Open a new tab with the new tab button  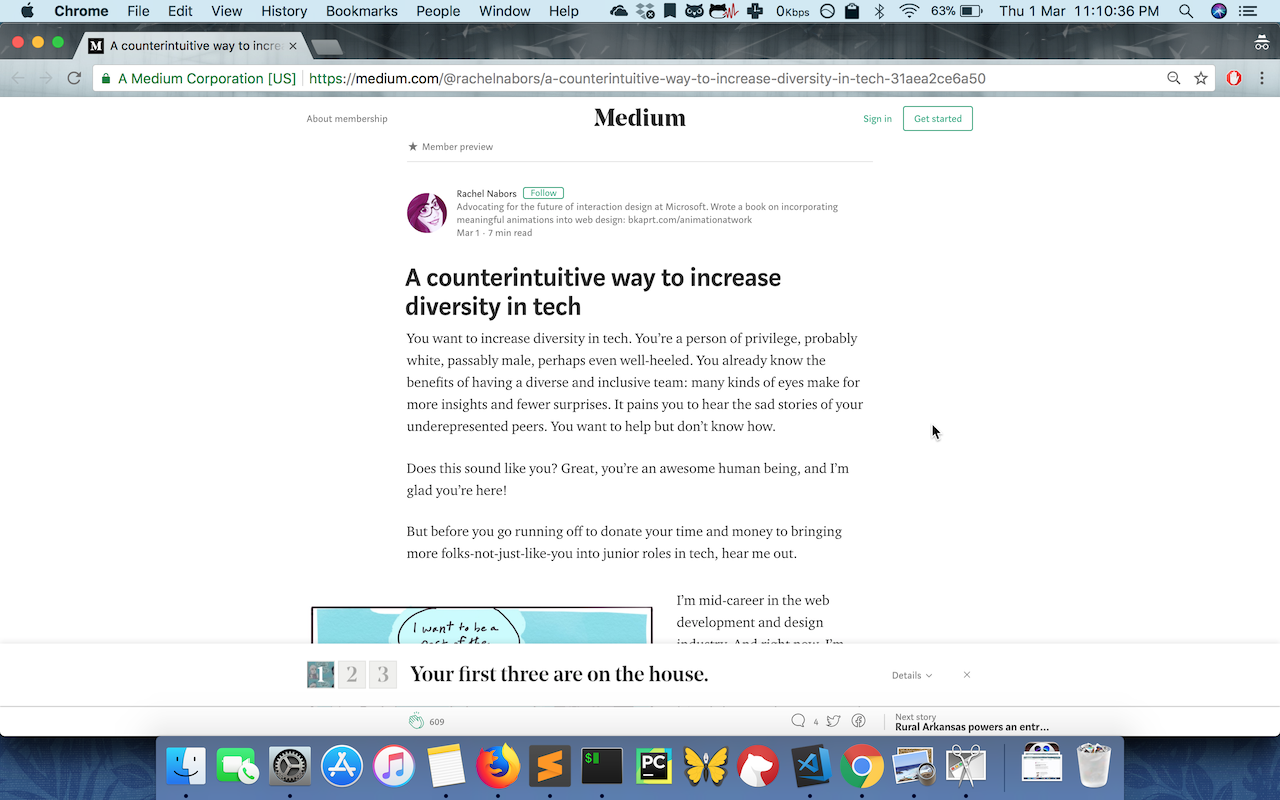coord(326,47)
